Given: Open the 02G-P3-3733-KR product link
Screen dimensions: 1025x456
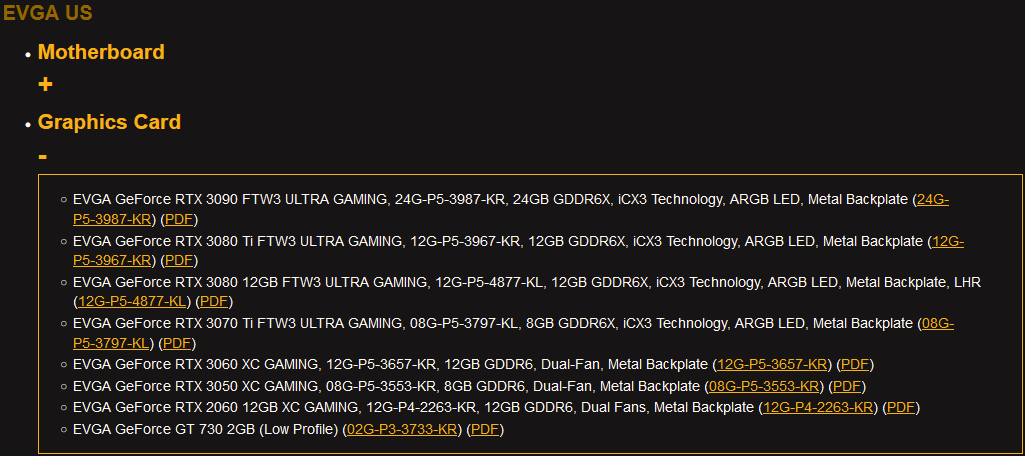Looking at the screenshot, I should coord(402,429).
